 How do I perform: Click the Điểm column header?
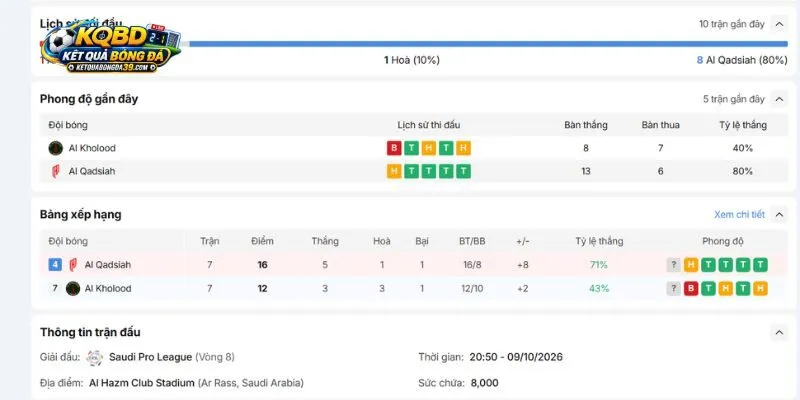coord(262,241)
